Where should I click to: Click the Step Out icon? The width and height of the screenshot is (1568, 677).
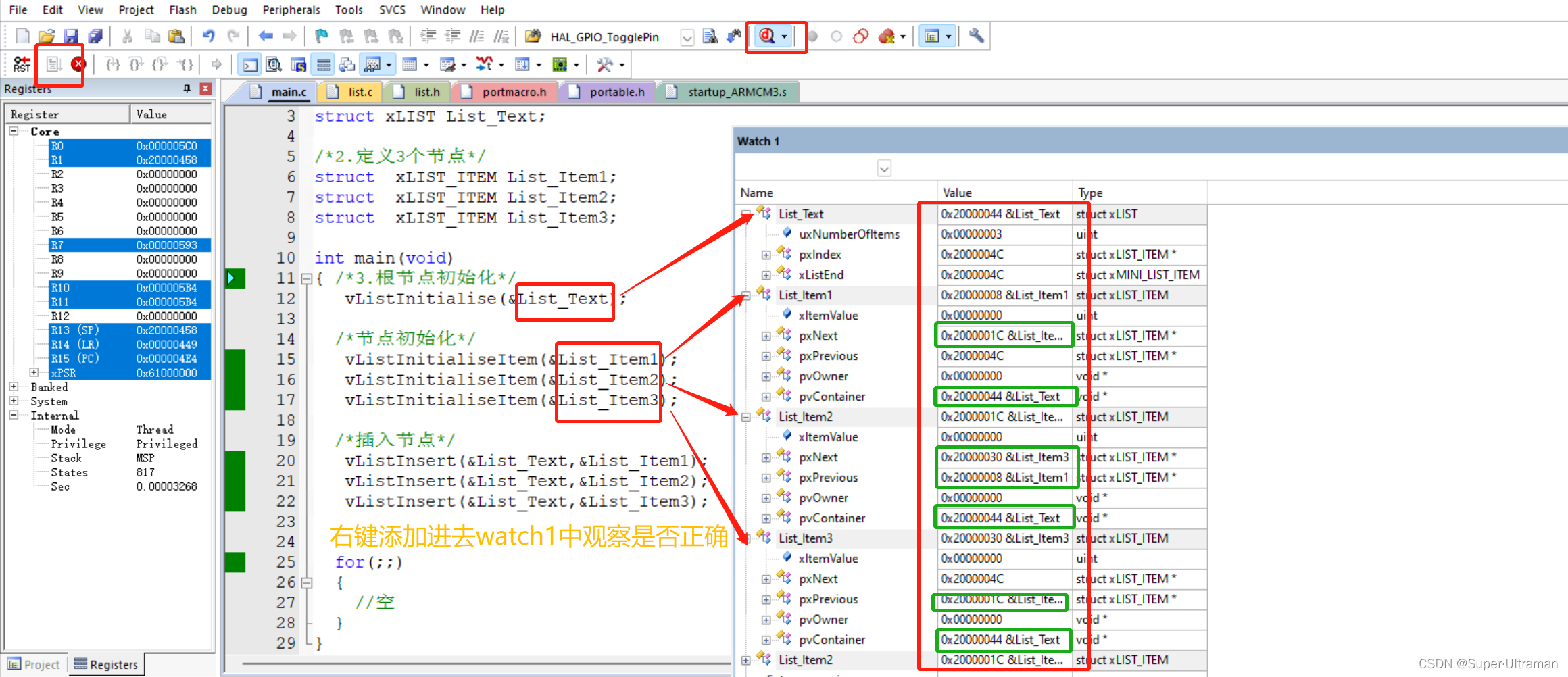click(160, 65)
